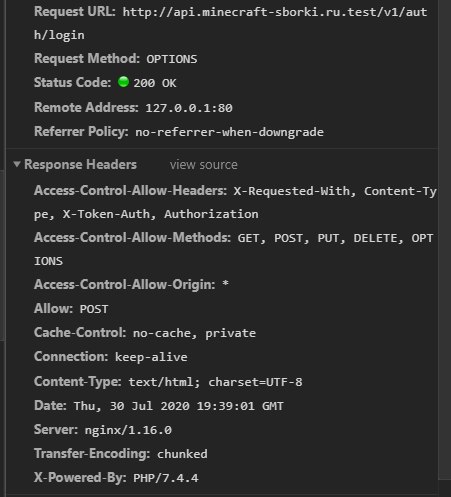
Task: Click the Date header timestamp
Action: [179, 406]
